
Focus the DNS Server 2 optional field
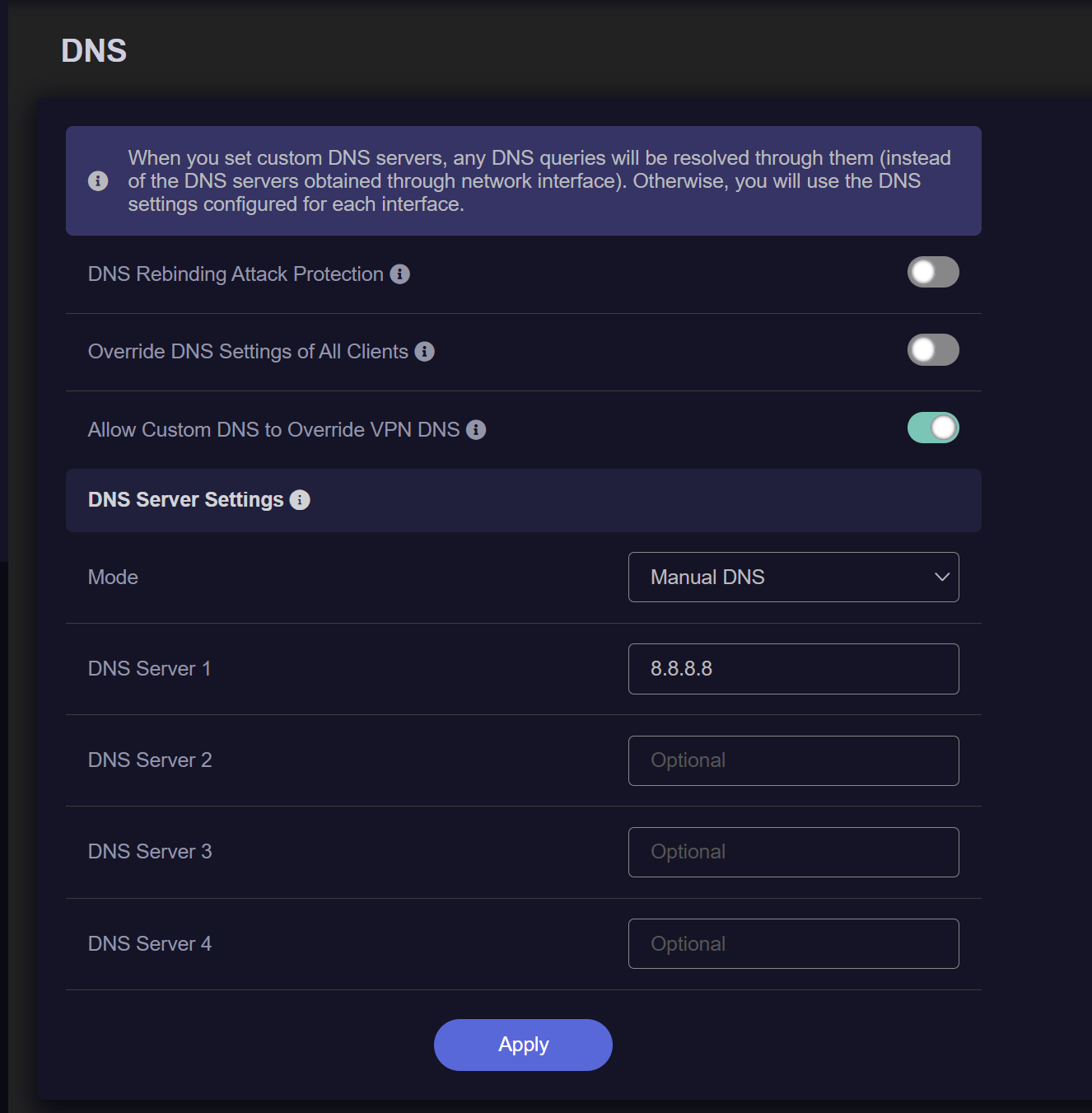click(x=793, y=760)
